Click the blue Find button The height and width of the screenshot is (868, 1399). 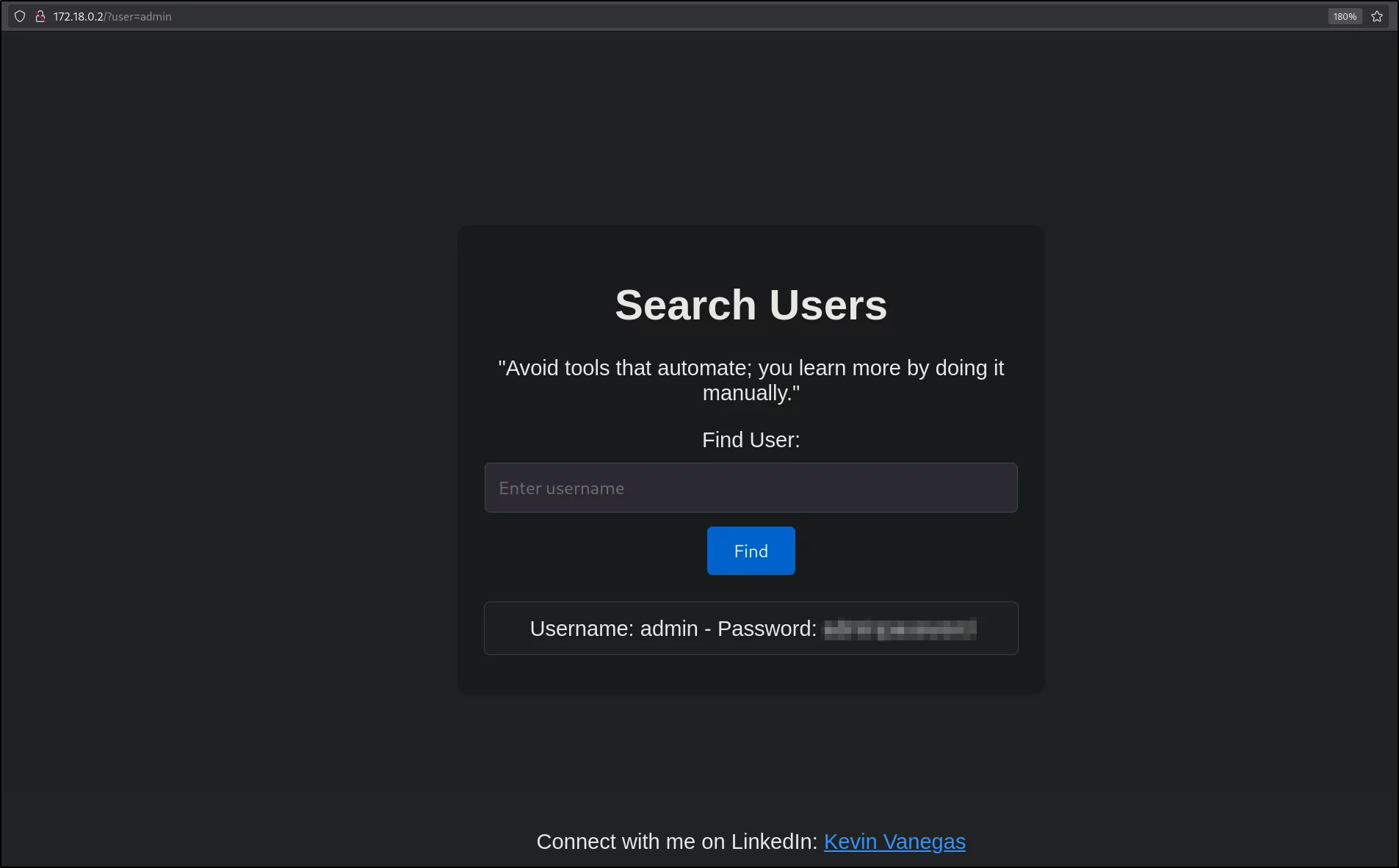click(x=751, y=551)
